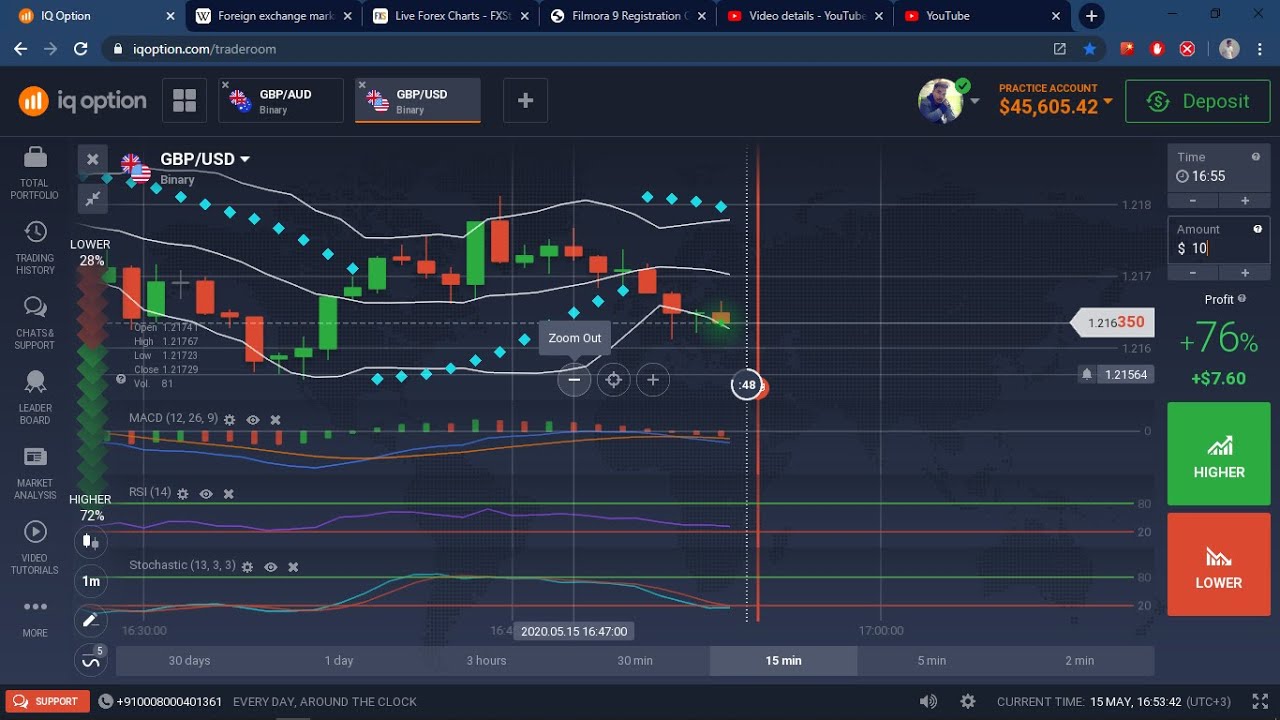Screen dimensions: 1280x720
Task: Close the GBP/USD chart with the X
Action: (92, 159)
